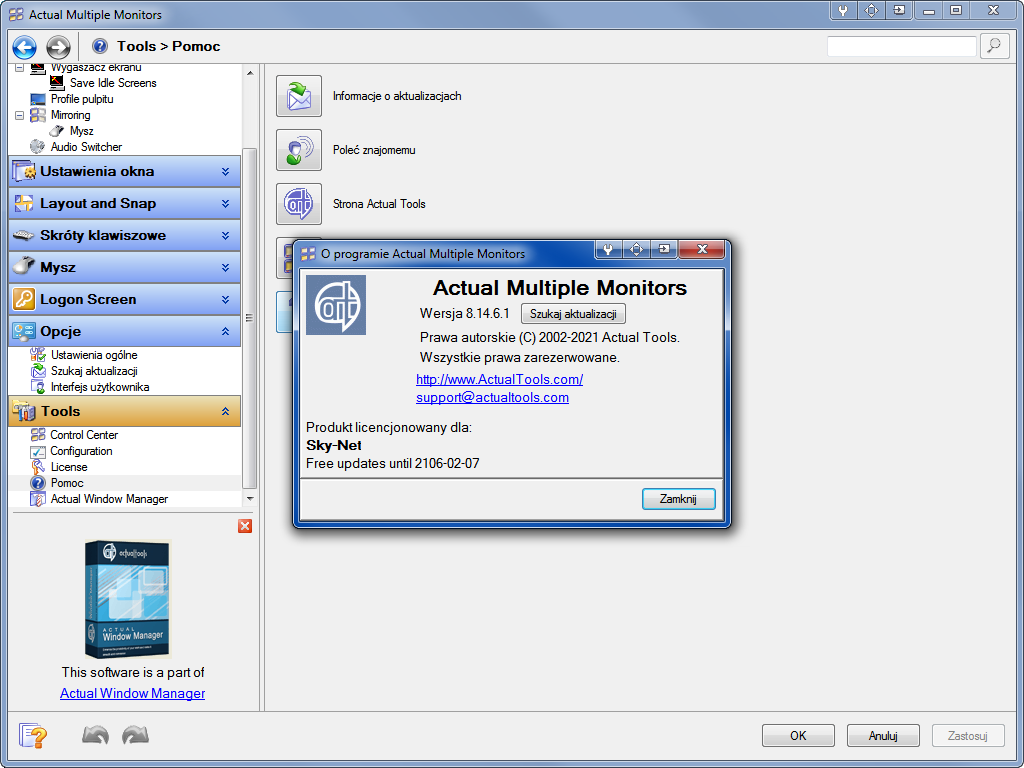
Task: Click into the search input field
Action: pos(901,46)
